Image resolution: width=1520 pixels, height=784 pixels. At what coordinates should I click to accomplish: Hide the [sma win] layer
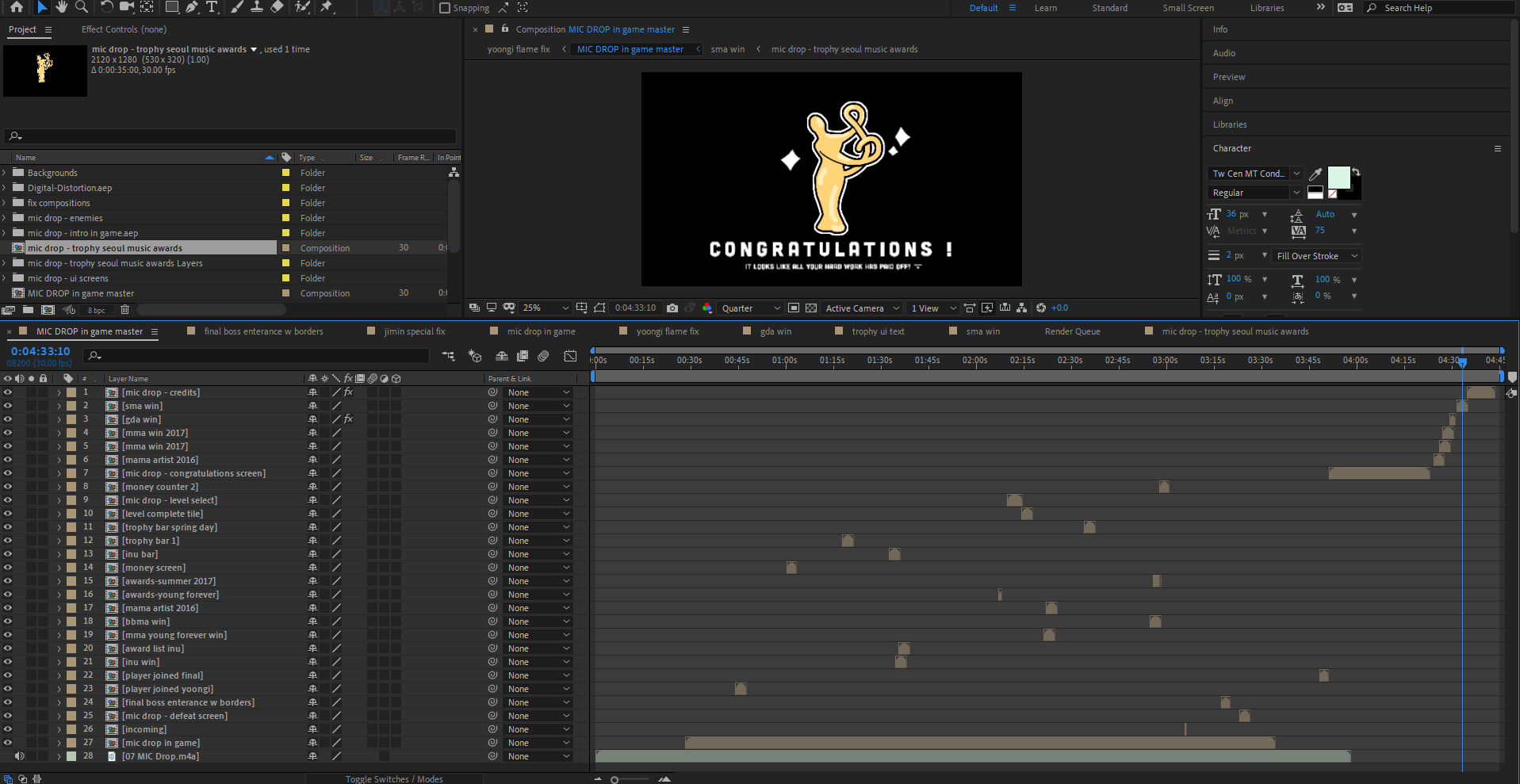tap(8, 406)
